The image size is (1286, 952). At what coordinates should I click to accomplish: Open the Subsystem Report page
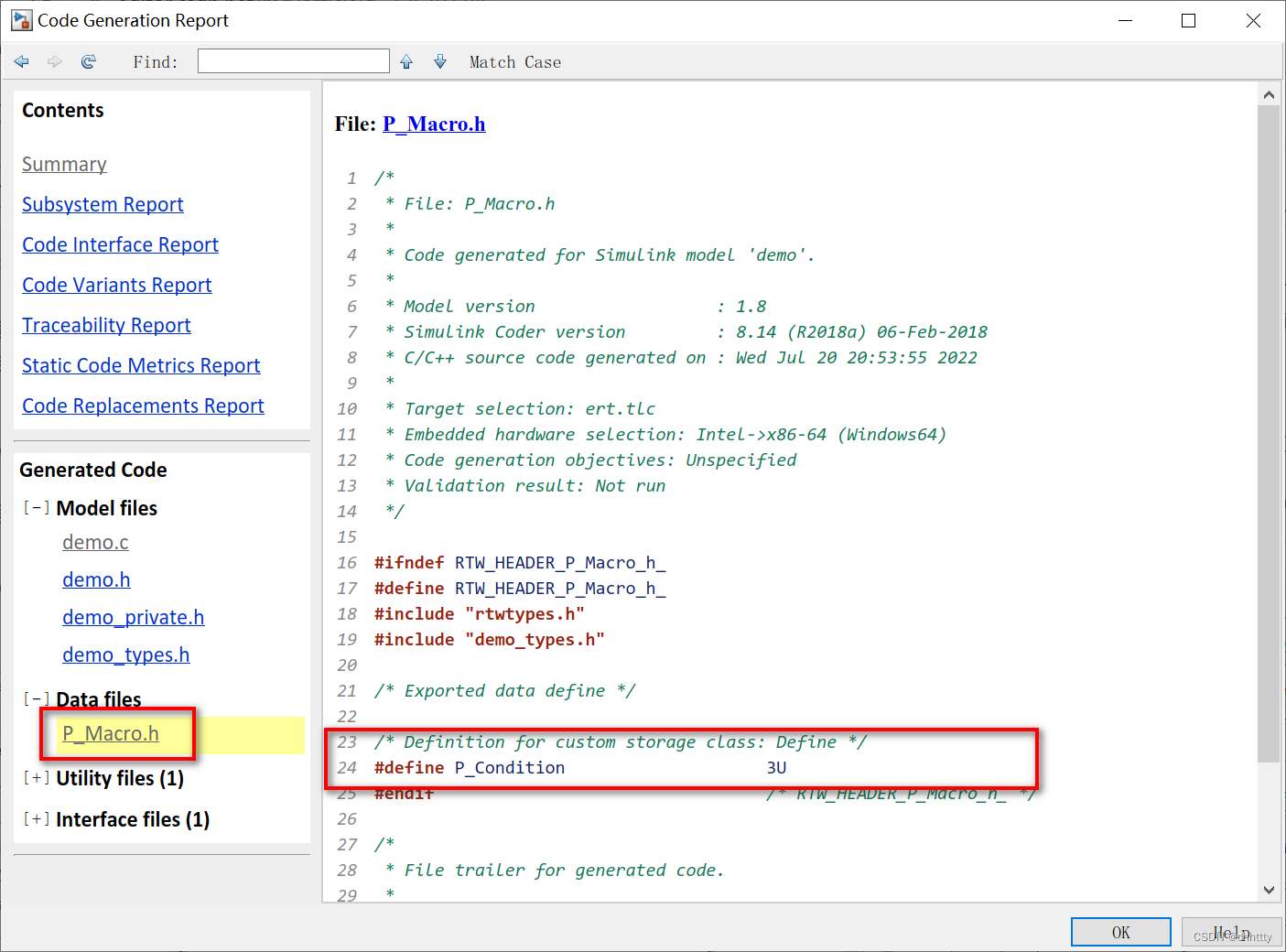click(x=103, y=204)
